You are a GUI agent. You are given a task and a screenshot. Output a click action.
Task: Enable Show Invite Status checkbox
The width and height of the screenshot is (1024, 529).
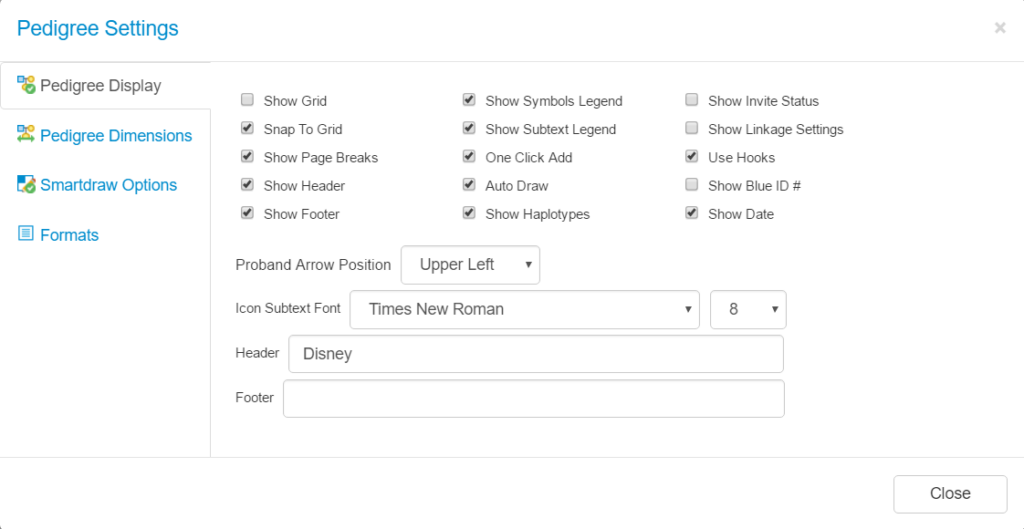(691, 100)
